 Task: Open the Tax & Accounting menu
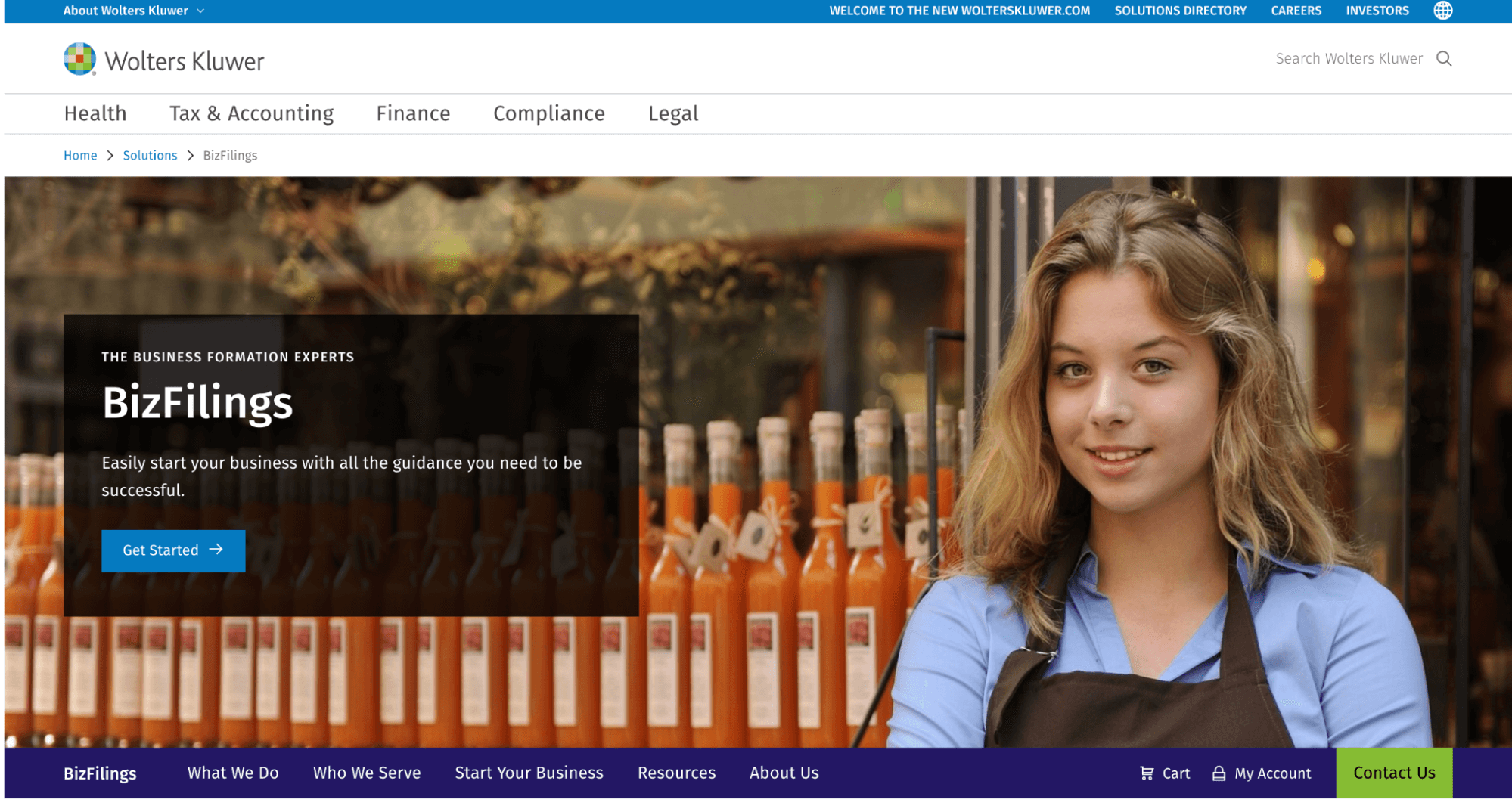pyautogui.click(x=251, y=113)
